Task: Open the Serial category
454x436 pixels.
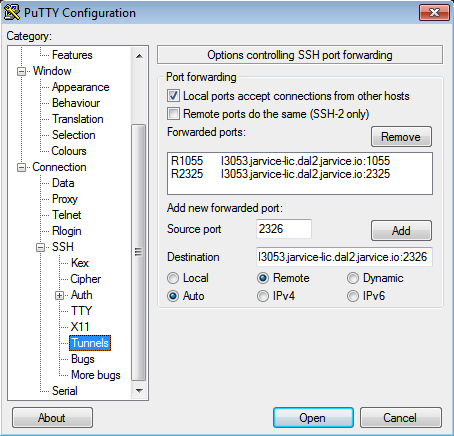Action: pyautogui.click(x=65, y=391)
